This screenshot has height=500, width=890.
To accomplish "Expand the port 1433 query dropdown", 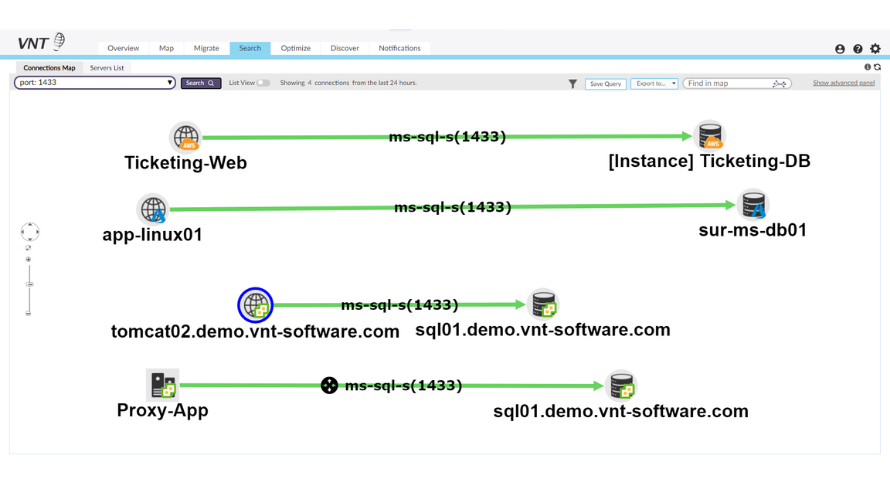I will pos(170,83).
